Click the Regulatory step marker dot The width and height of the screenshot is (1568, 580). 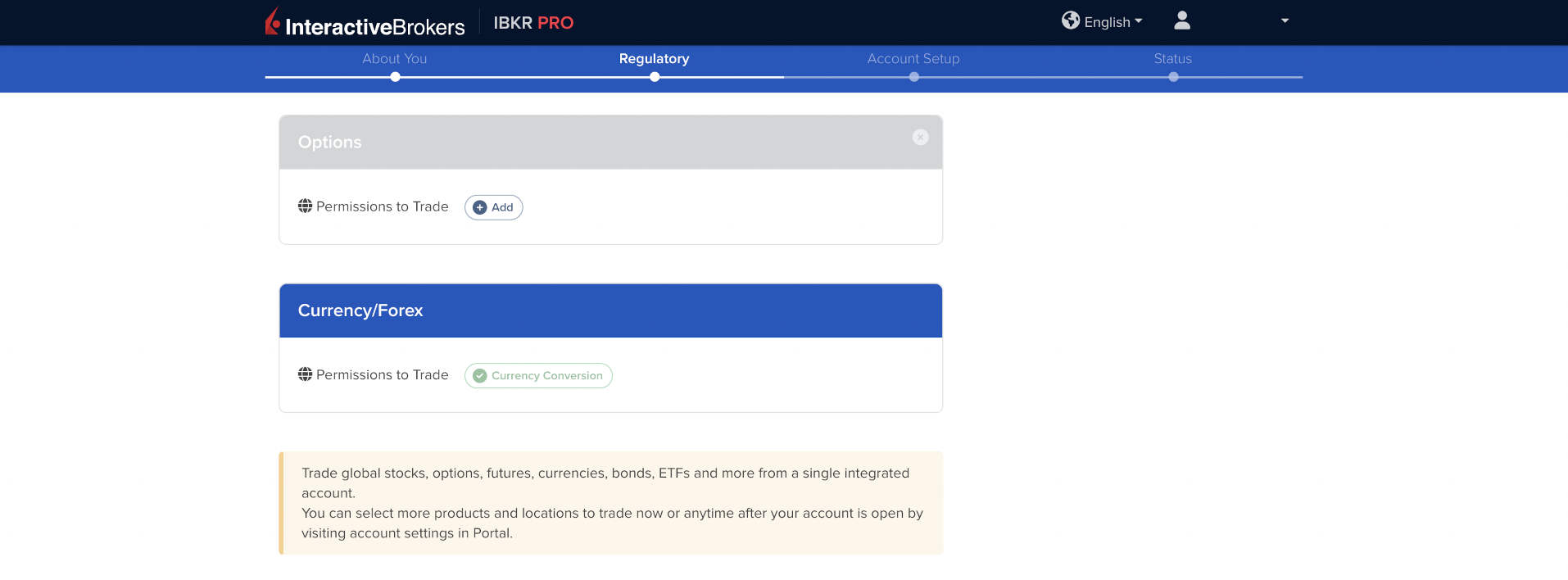[x=655, y=77]
